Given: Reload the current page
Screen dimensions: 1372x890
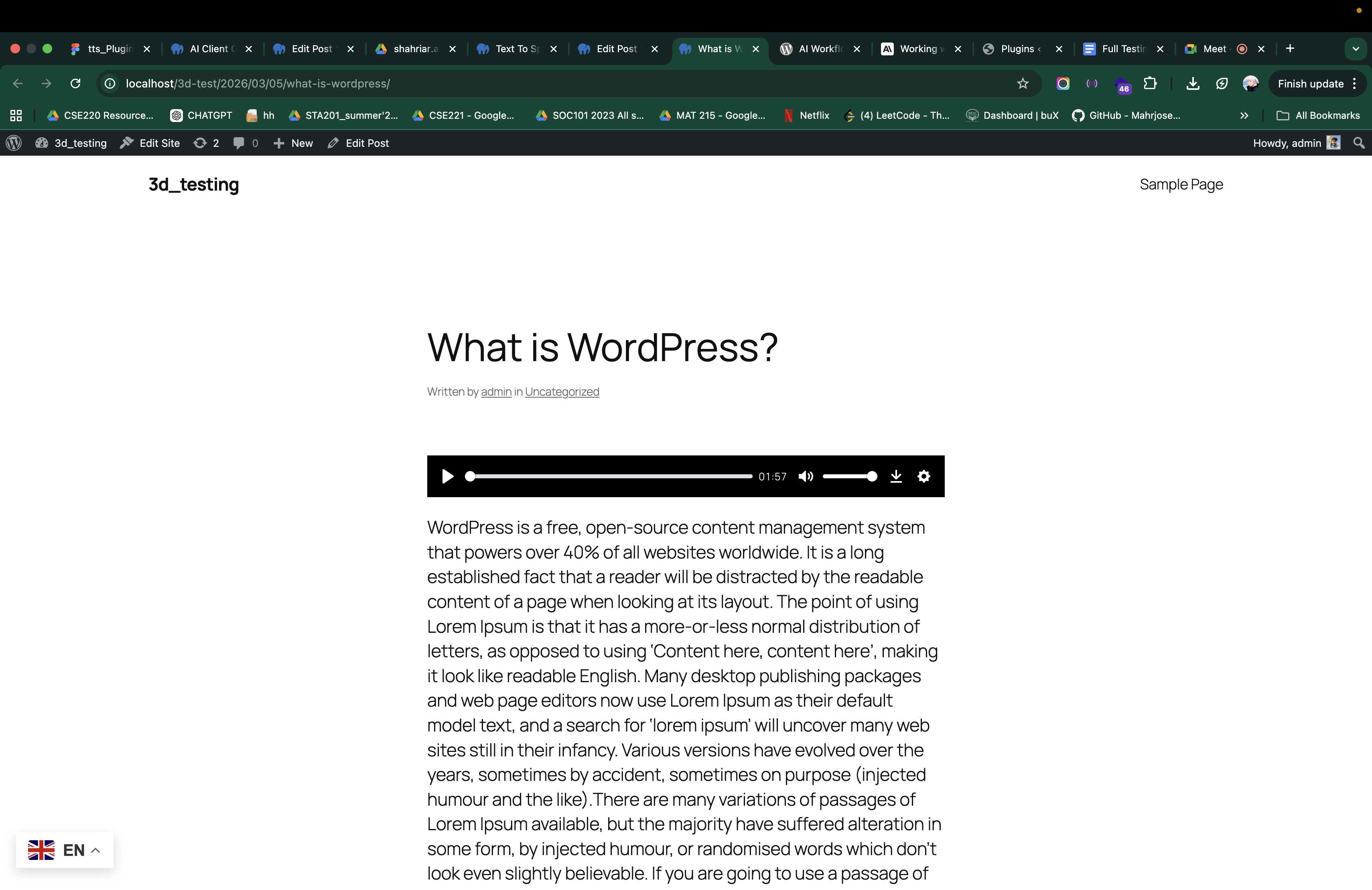Looking at the screenshot, I should tap(75, 83).
